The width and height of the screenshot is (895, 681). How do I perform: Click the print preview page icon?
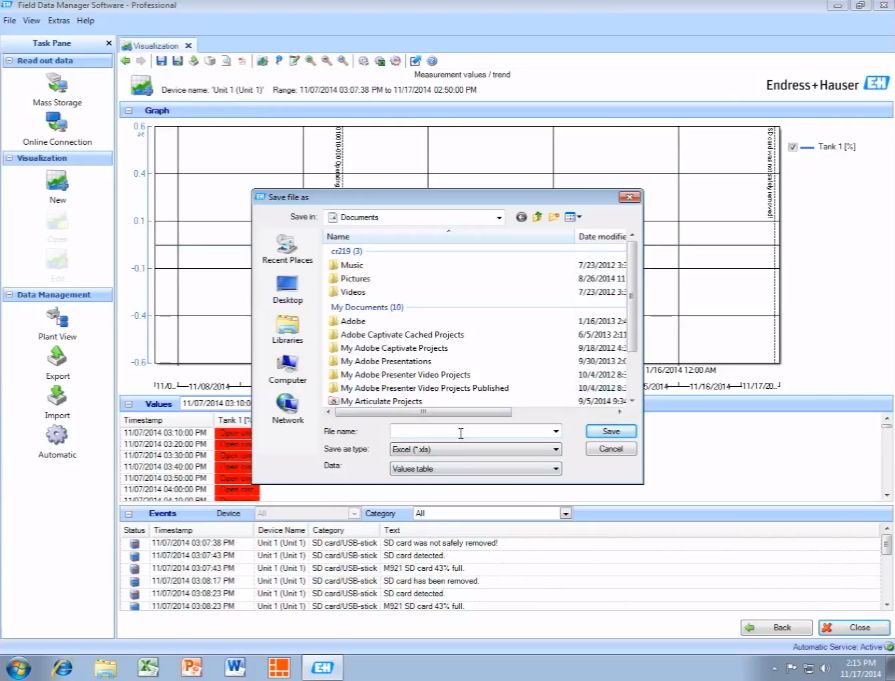tap(227, 61)
